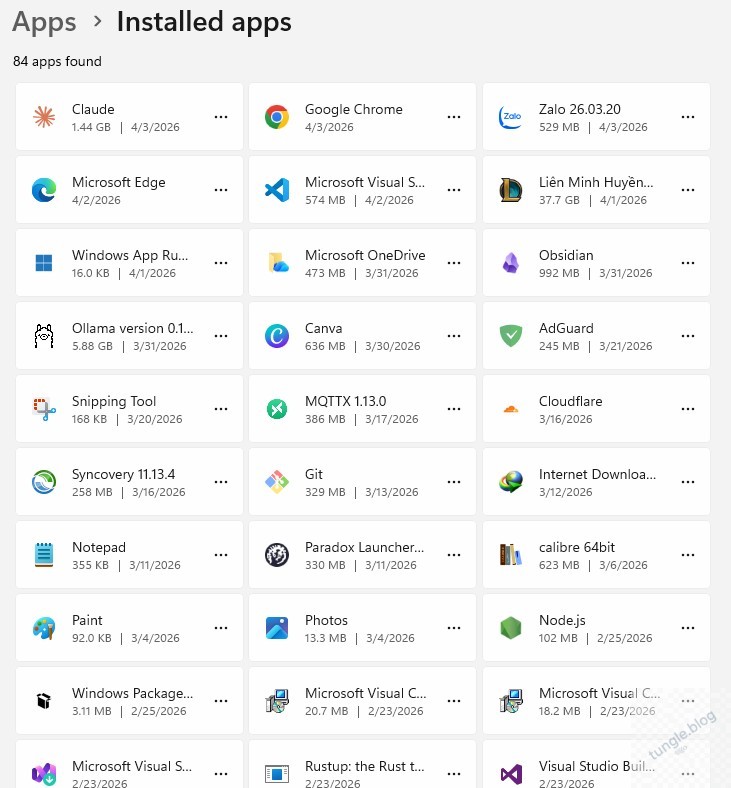Go back to Apps breadcrumb
This screenshot has width=731, height=788.
coord(44,23)
